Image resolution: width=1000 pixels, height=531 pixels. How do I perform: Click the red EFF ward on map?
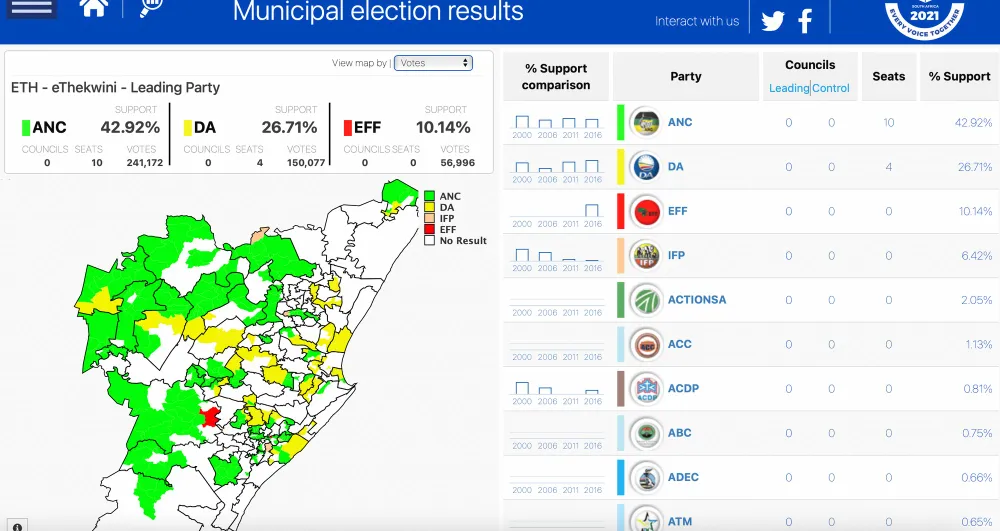point(210,416)
